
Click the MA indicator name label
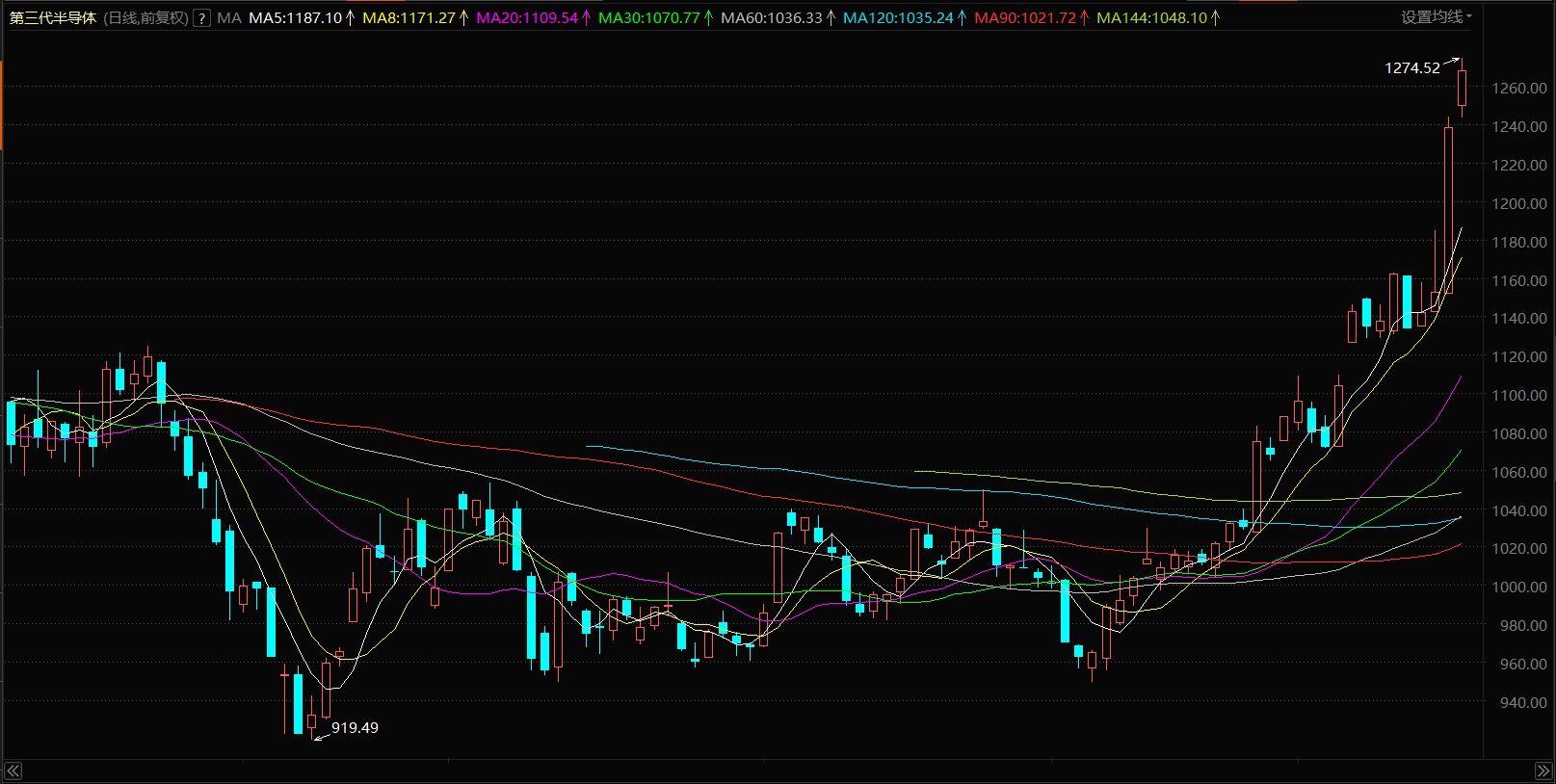click(229, 18)
